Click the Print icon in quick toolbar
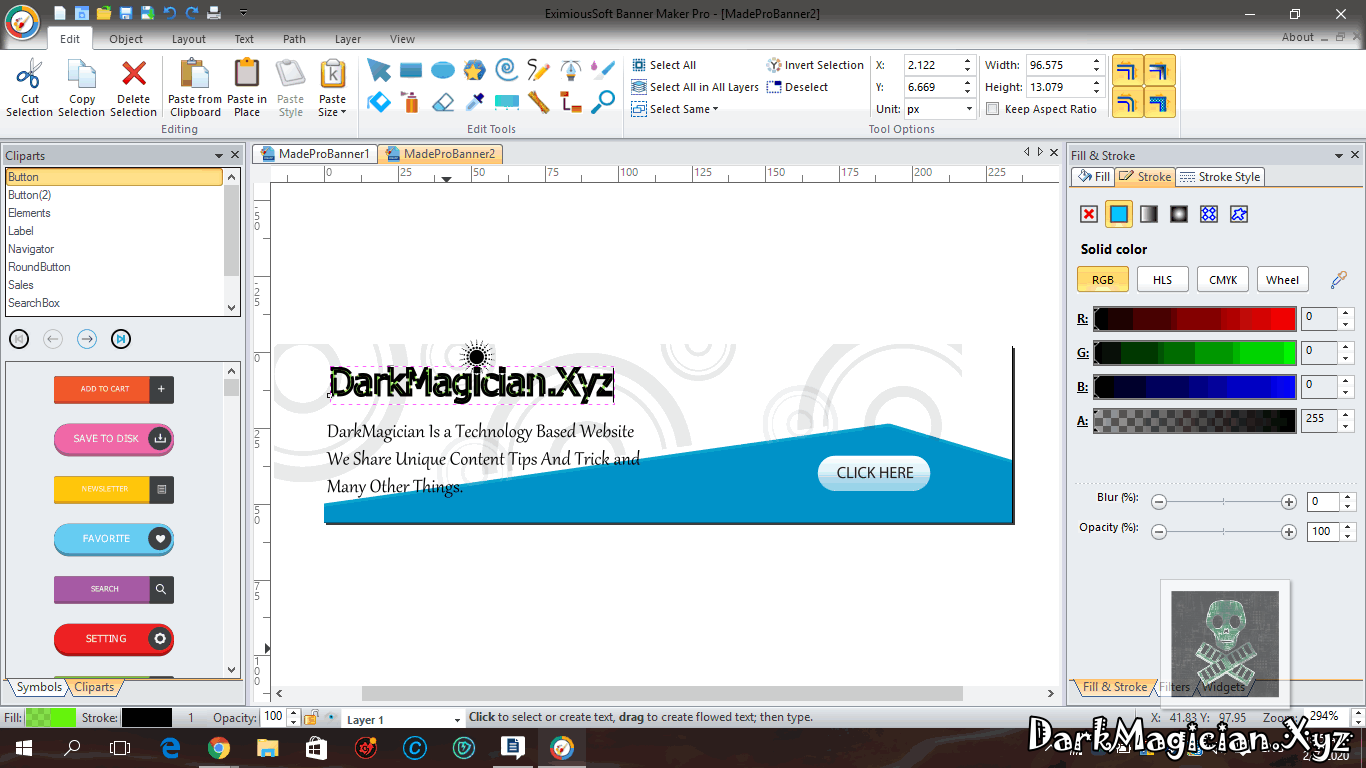The height and width of the screenshot is (768, 1366). [x=214, y=13]
